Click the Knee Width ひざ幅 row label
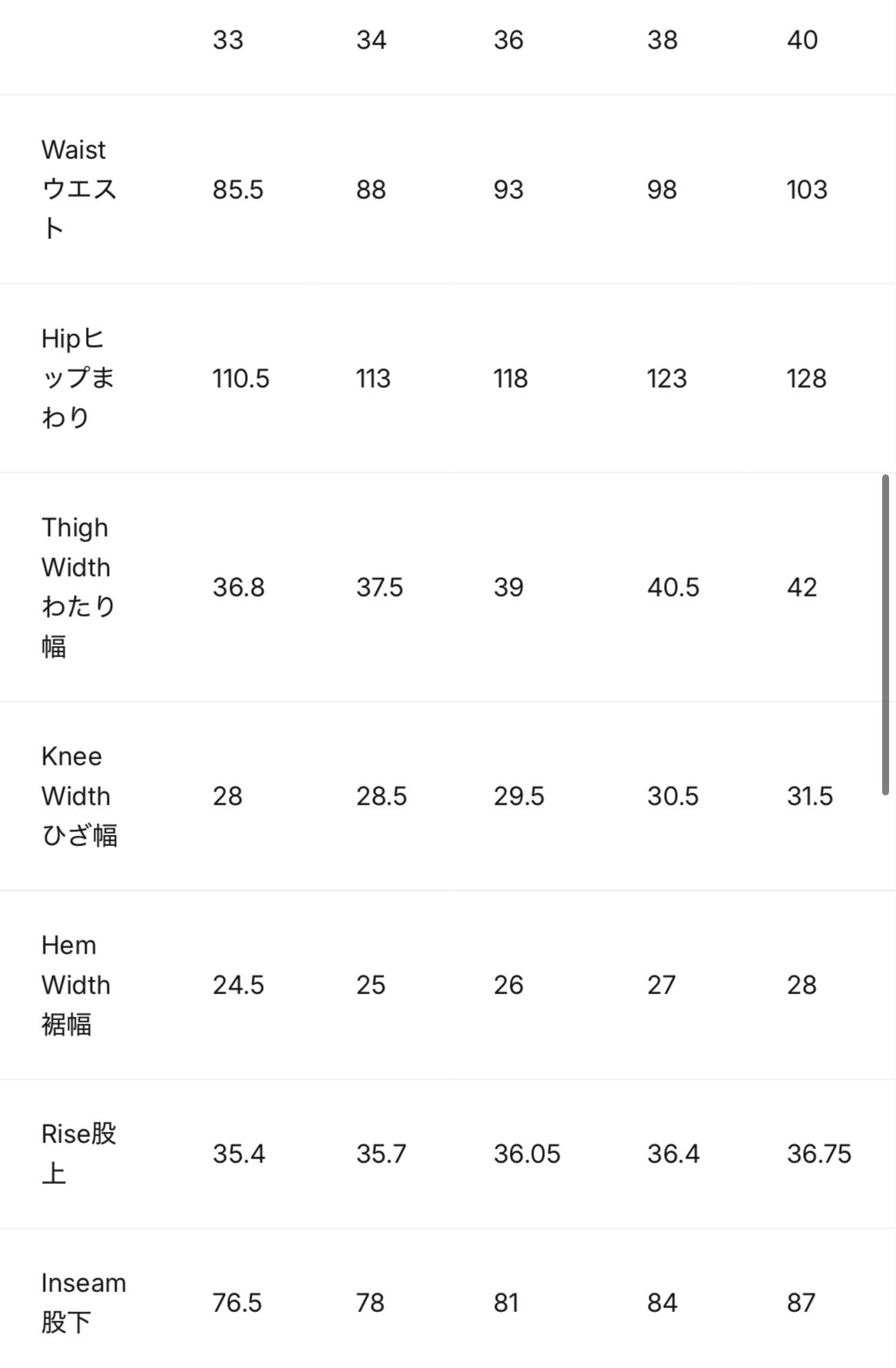This screenshot has width=896, height=1368. pyautogui.click(x=78, y=795)
